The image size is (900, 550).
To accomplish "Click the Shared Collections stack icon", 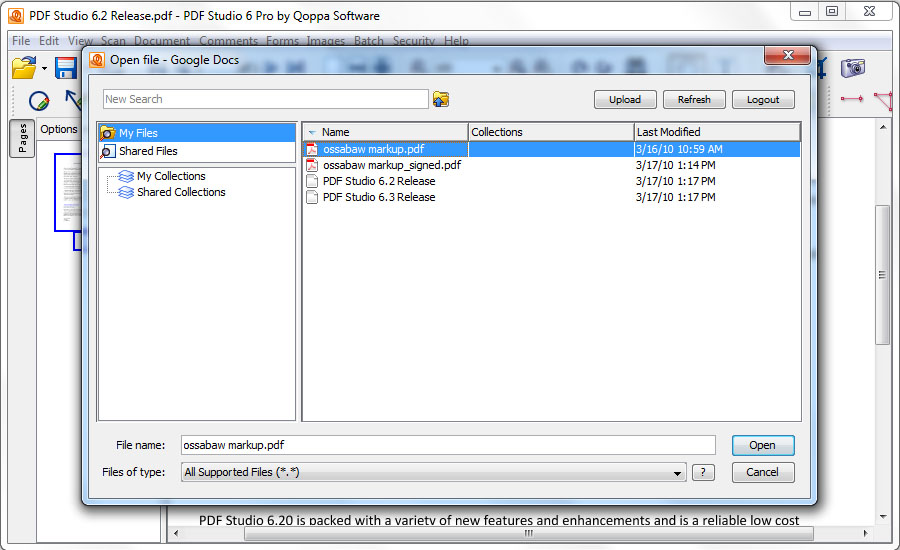I will click(x=126, y=192).
